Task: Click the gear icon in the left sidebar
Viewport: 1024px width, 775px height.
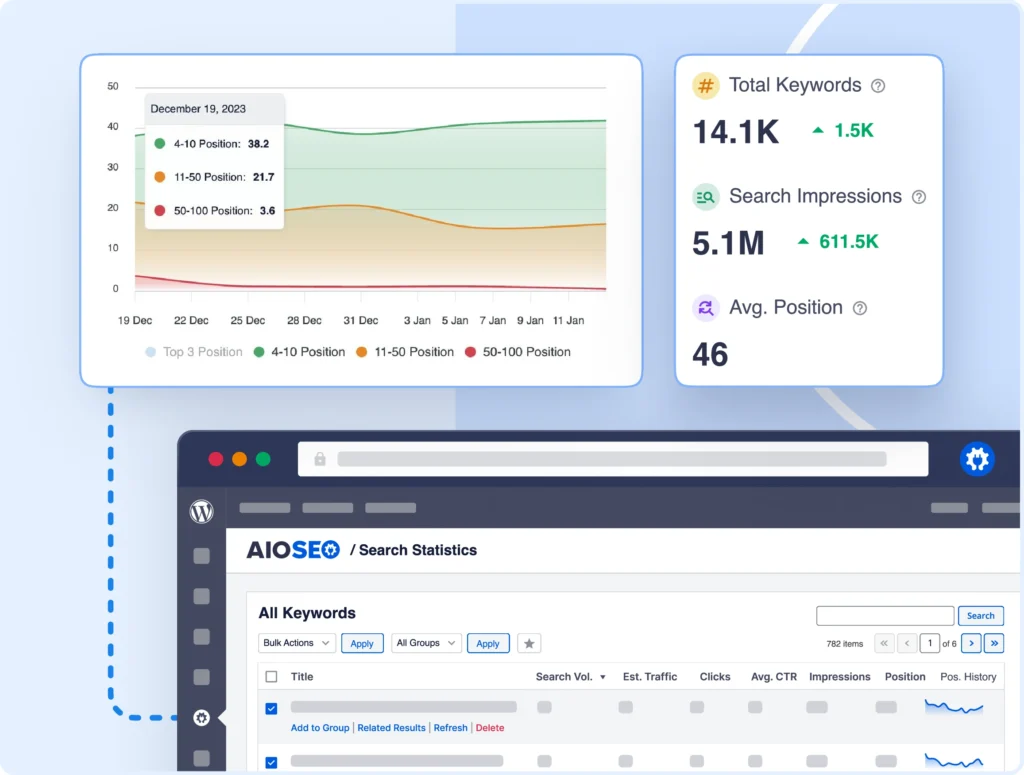Action: pos(201,718)
